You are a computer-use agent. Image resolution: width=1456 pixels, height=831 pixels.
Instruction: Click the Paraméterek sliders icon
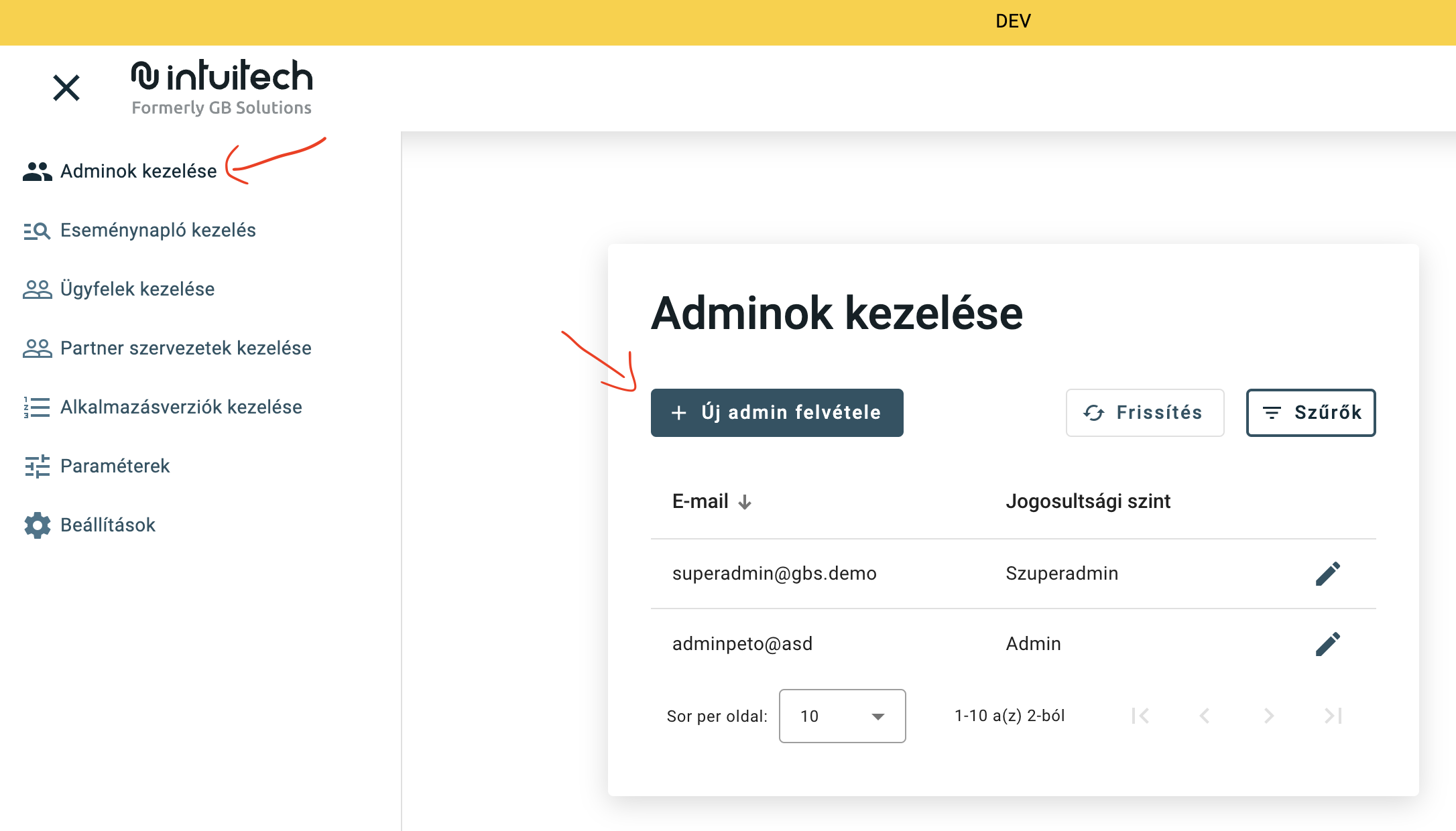(37, 466)
